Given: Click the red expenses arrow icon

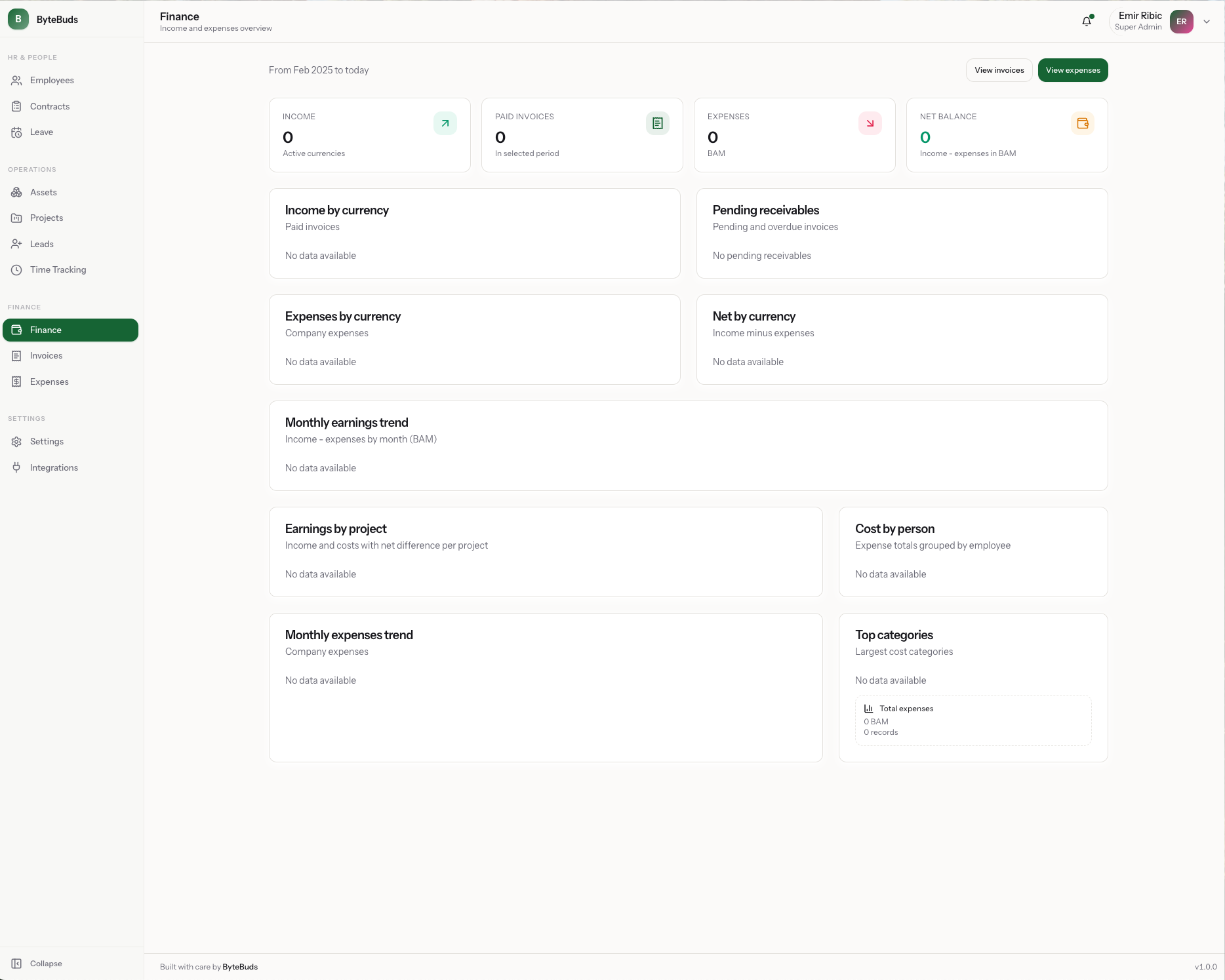Looking at the screenshot, I should 870,123.
